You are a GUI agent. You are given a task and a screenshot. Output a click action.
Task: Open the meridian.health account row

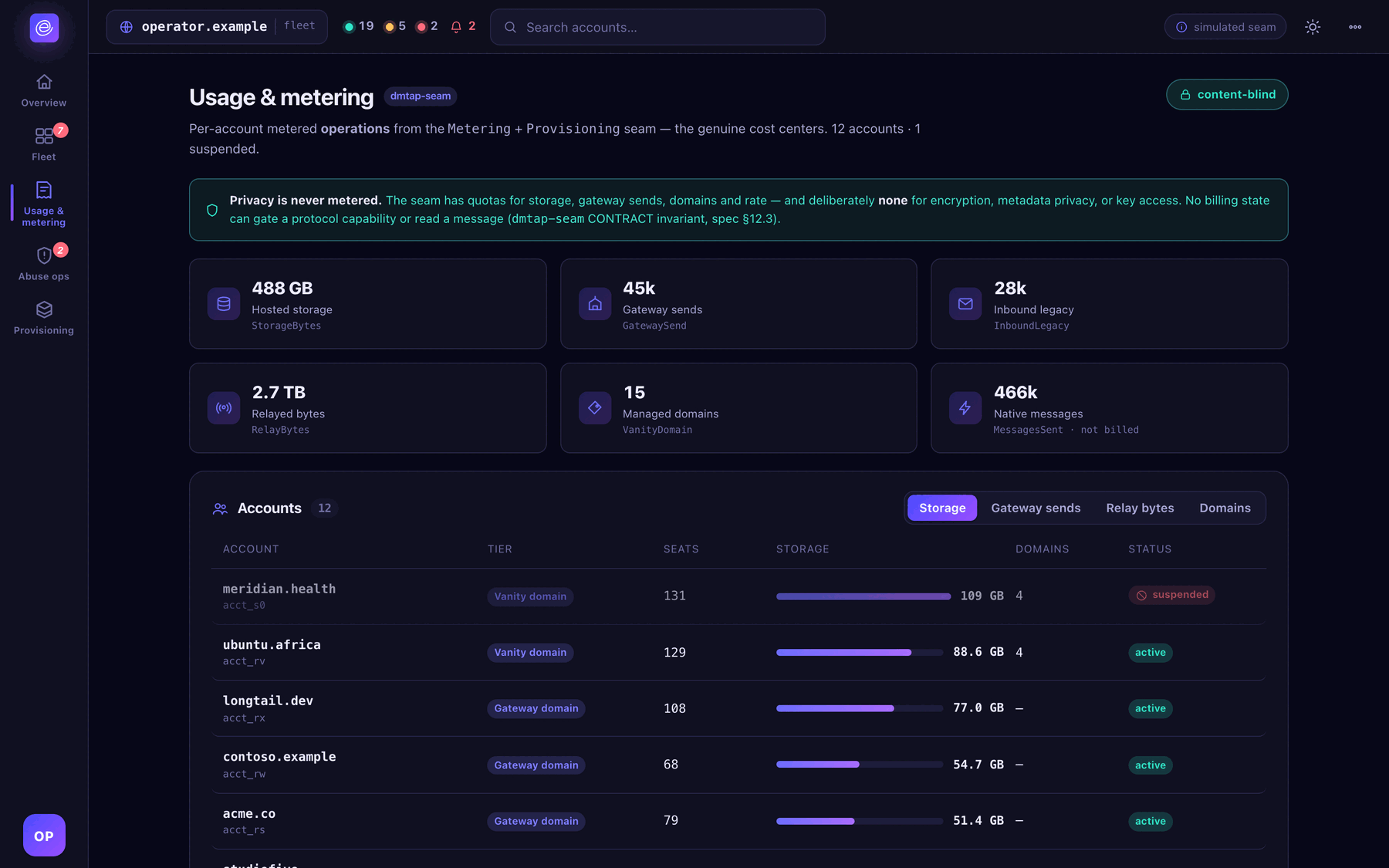[x=738, y=596]
